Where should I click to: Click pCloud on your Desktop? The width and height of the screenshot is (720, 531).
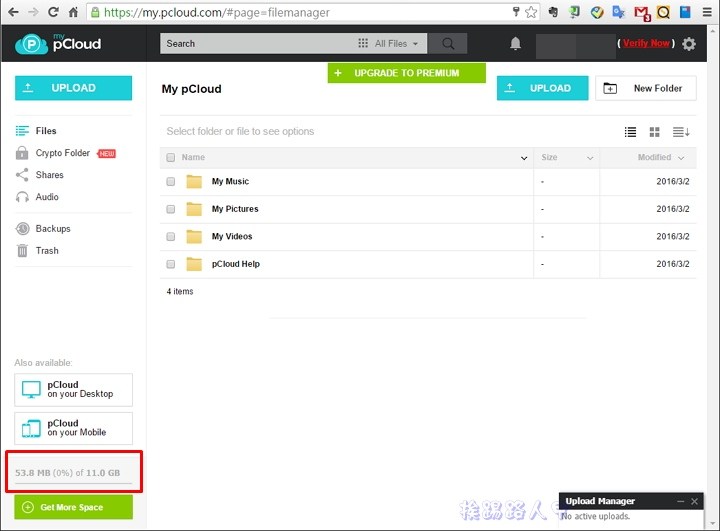pos(73,390)
